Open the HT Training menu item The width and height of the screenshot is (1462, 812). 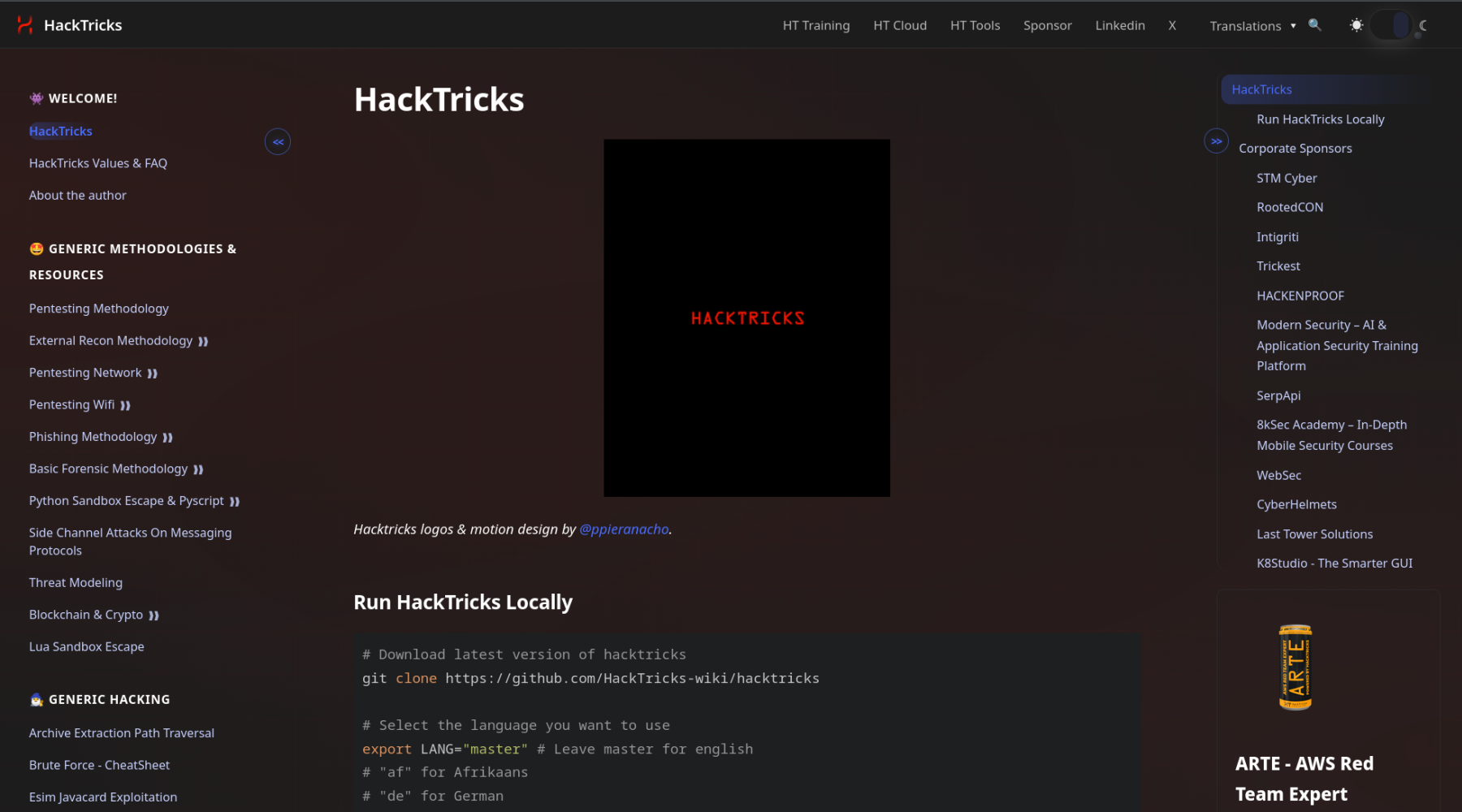coord(815,25)
